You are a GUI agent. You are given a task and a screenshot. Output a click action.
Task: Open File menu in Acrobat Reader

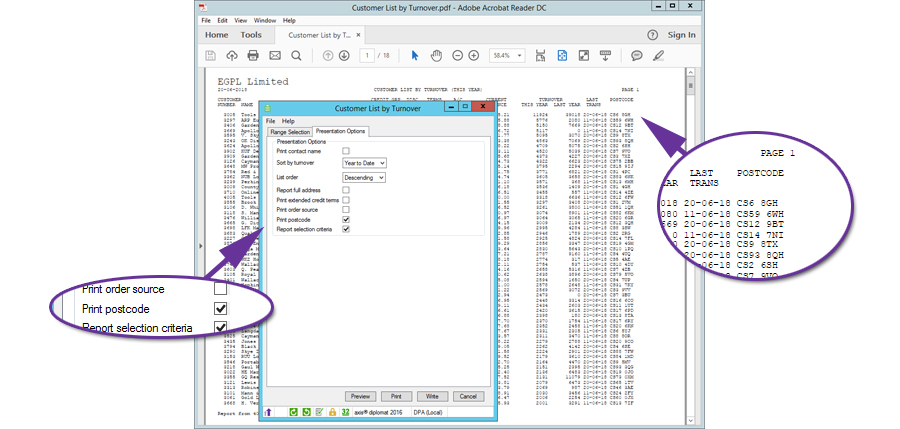pos(206,20)
